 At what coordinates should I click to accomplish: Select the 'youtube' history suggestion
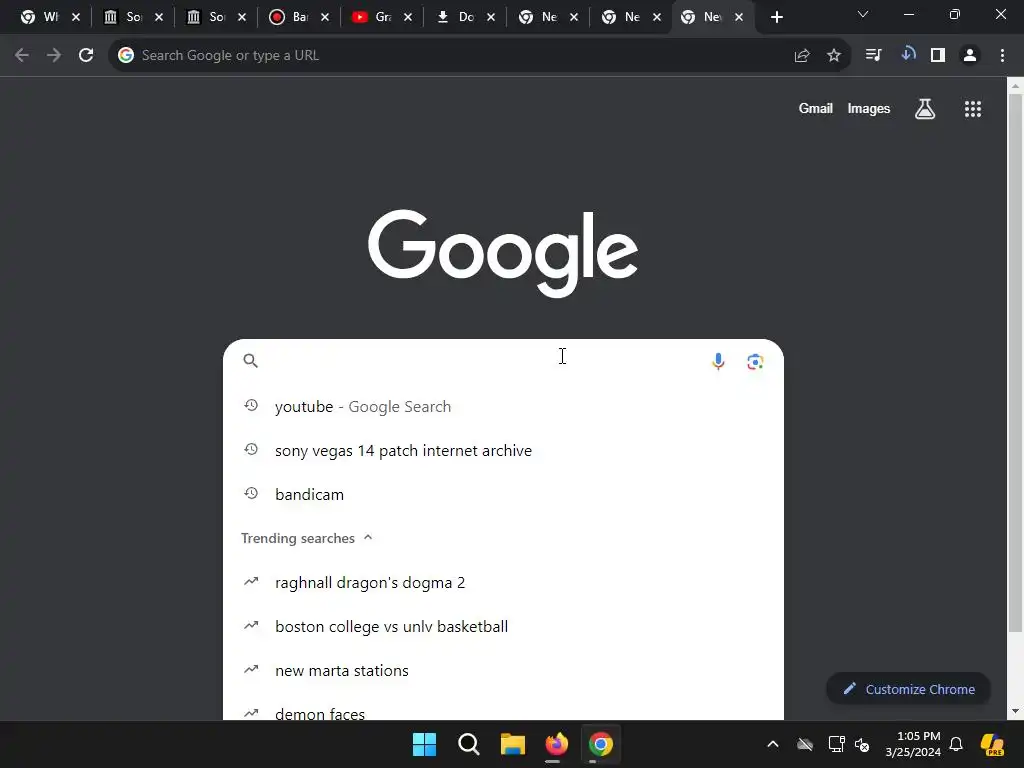[x=503, y=406]
